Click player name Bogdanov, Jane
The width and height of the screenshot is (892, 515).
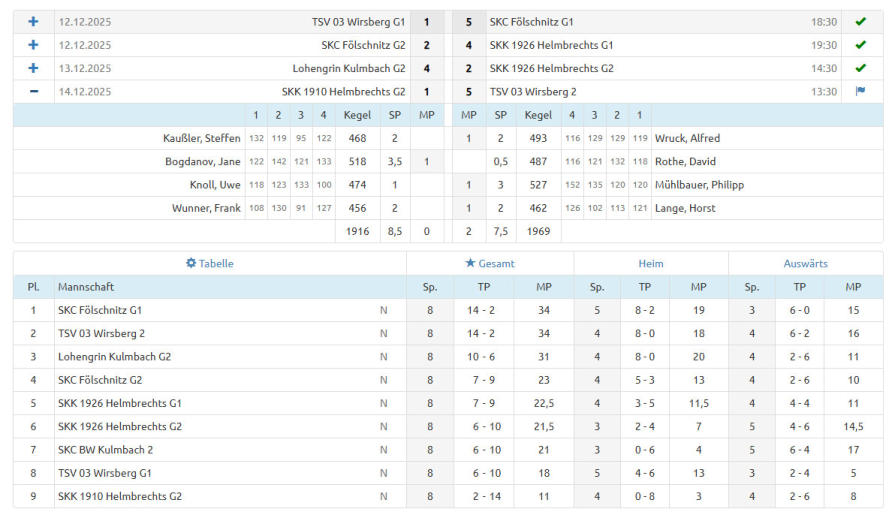pyautogui.click(x=202, y=161)
